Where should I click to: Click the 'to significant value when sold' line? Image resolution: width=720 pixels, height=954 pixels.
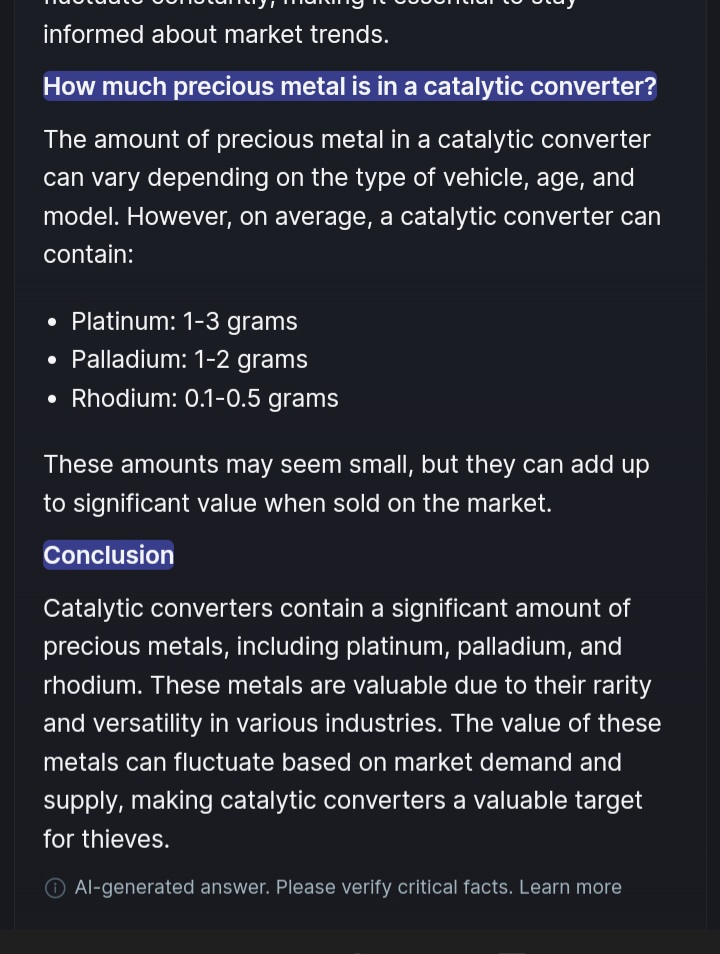(x=297, y=503)
